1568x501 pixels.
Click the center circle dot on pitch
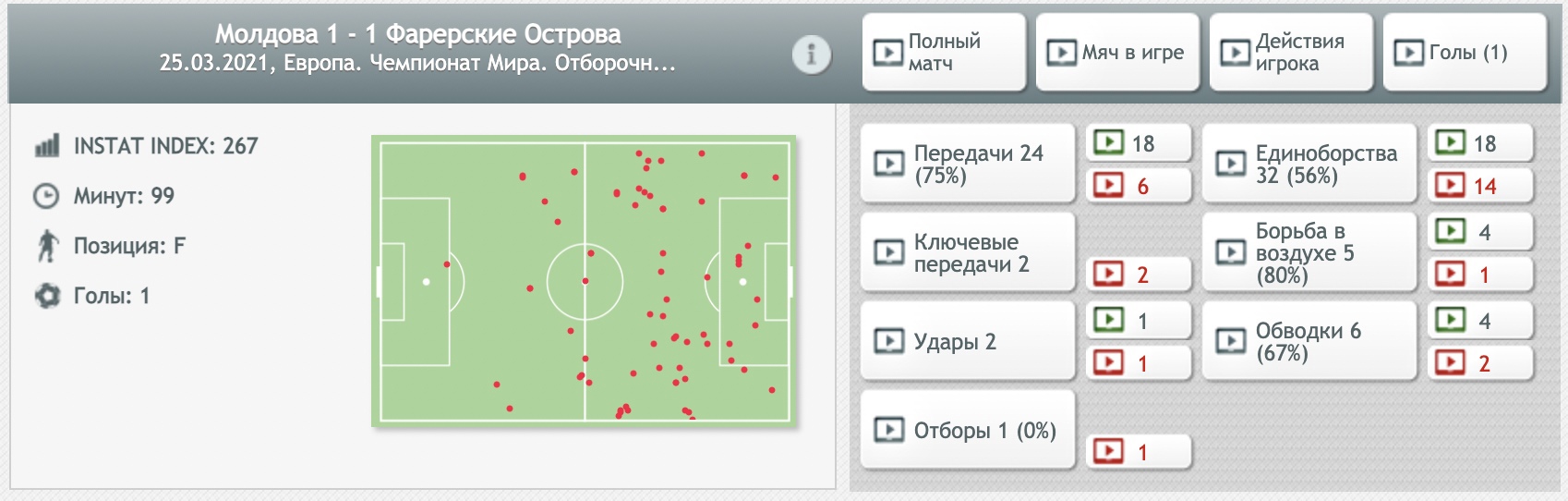pyautogui.click(x=585, y=281)
